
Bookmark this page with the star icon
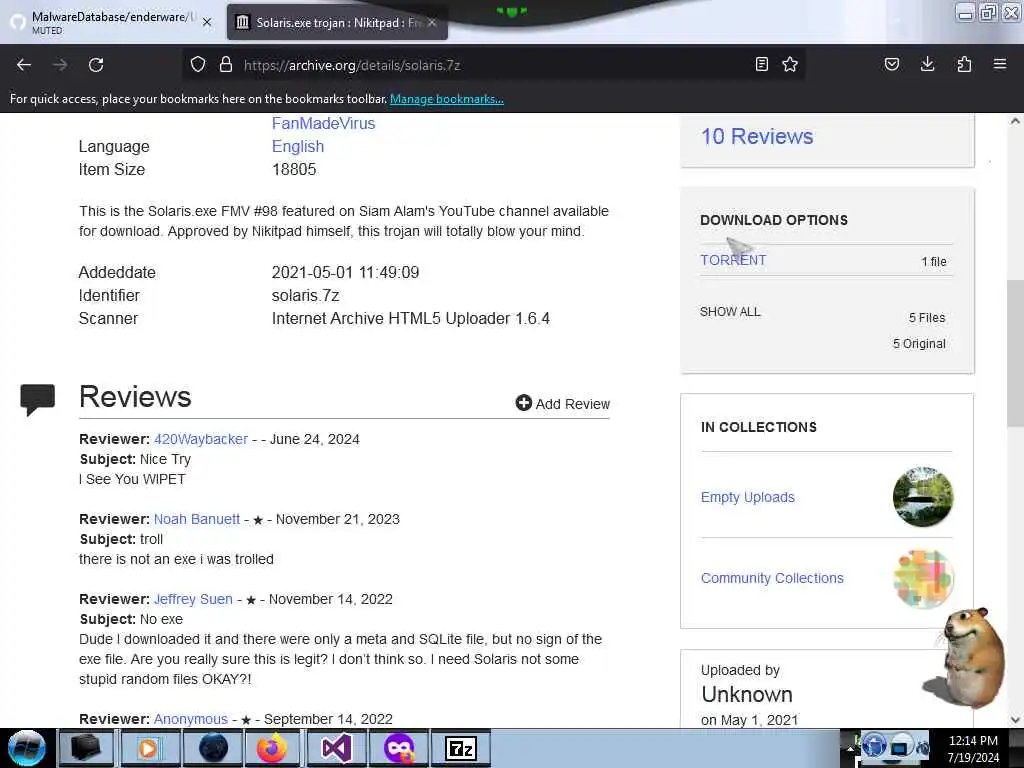coord(790,64)
